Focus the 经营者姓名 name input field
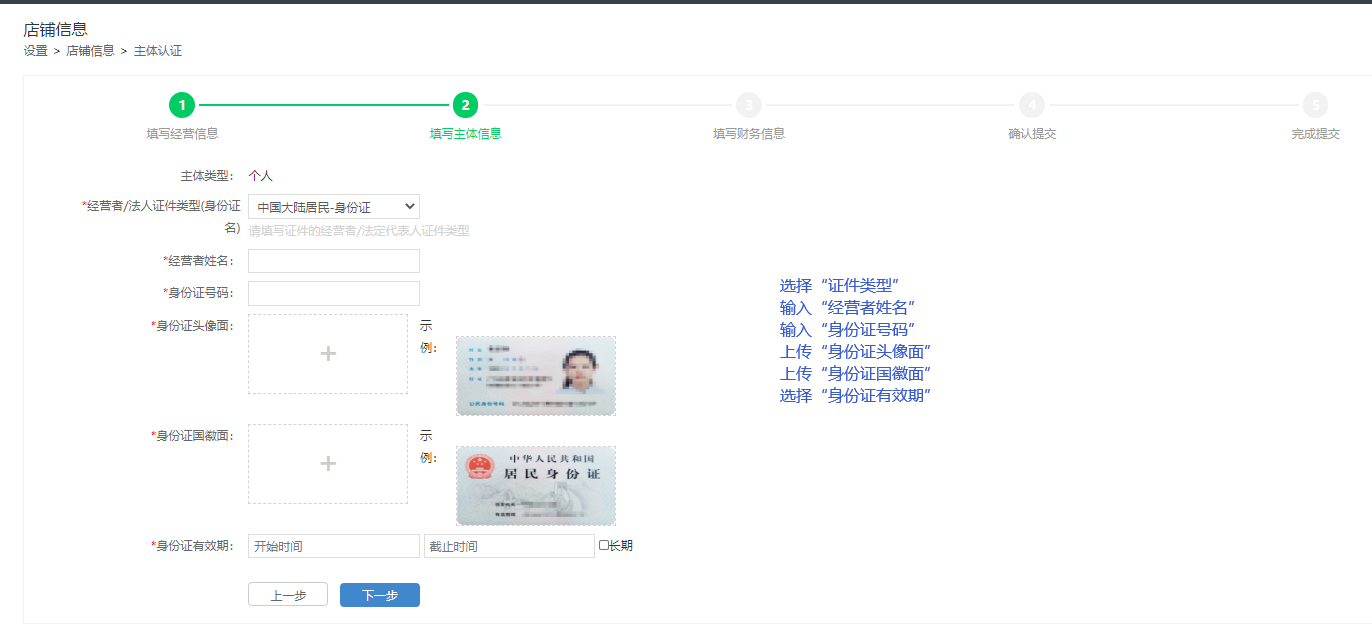1372x638 pixels. [334, 261]
